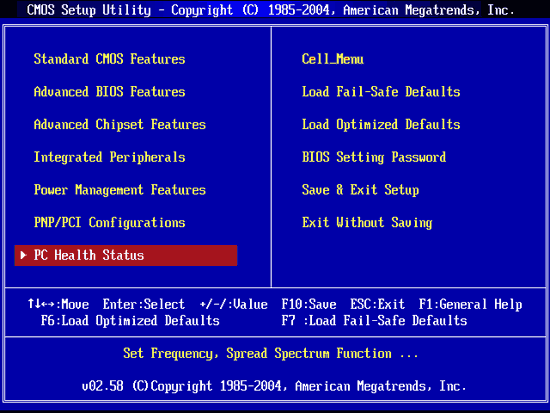Click the v02.58 copyright version line
The image size is (550, 413).
click(274, 386)
